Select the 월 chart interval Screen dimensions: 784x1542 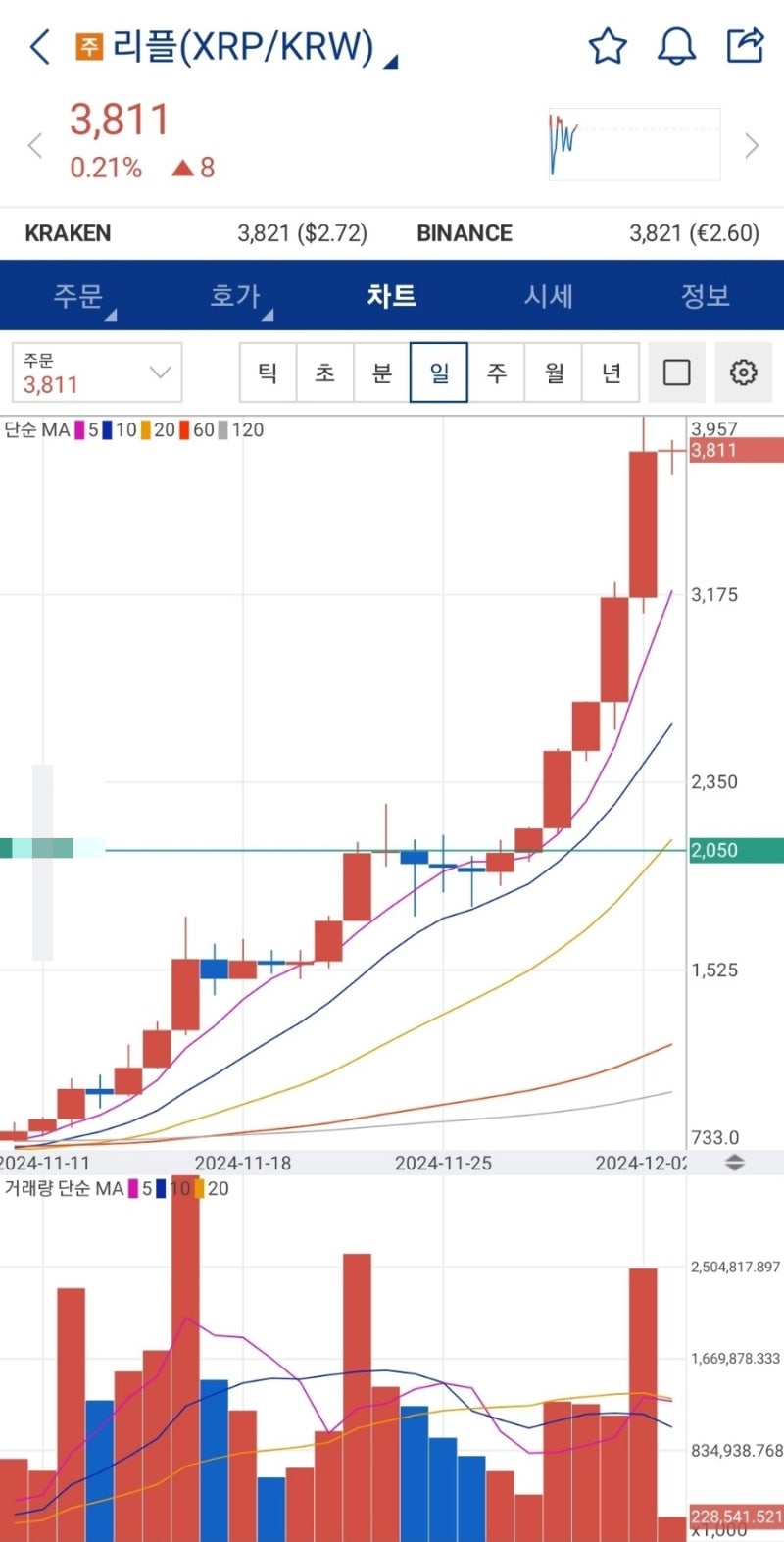pyautogui.click(x=554, y=373)
